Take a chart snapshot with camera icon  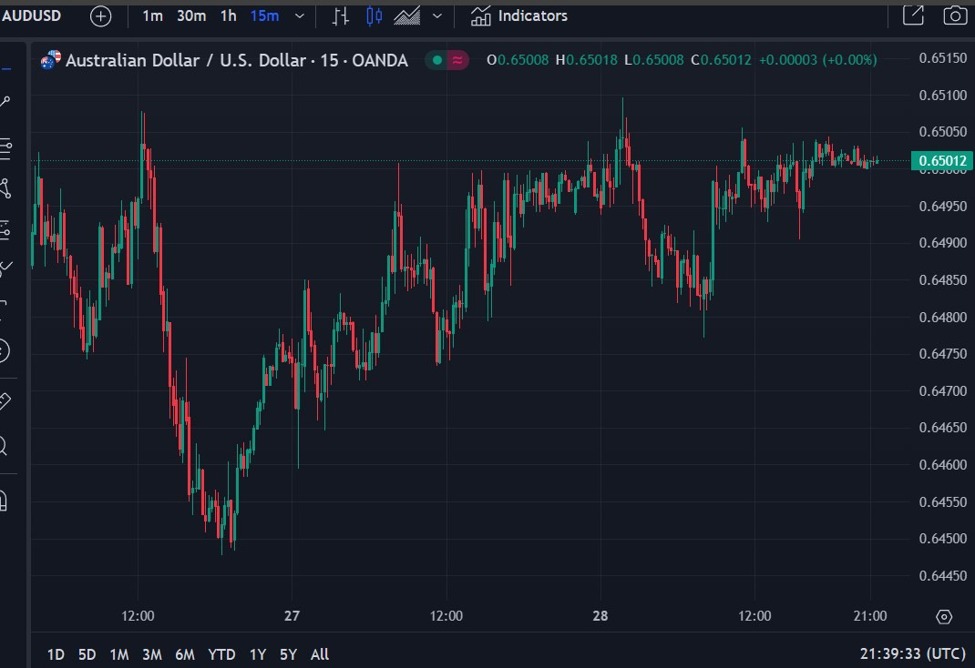pos(955,15)
